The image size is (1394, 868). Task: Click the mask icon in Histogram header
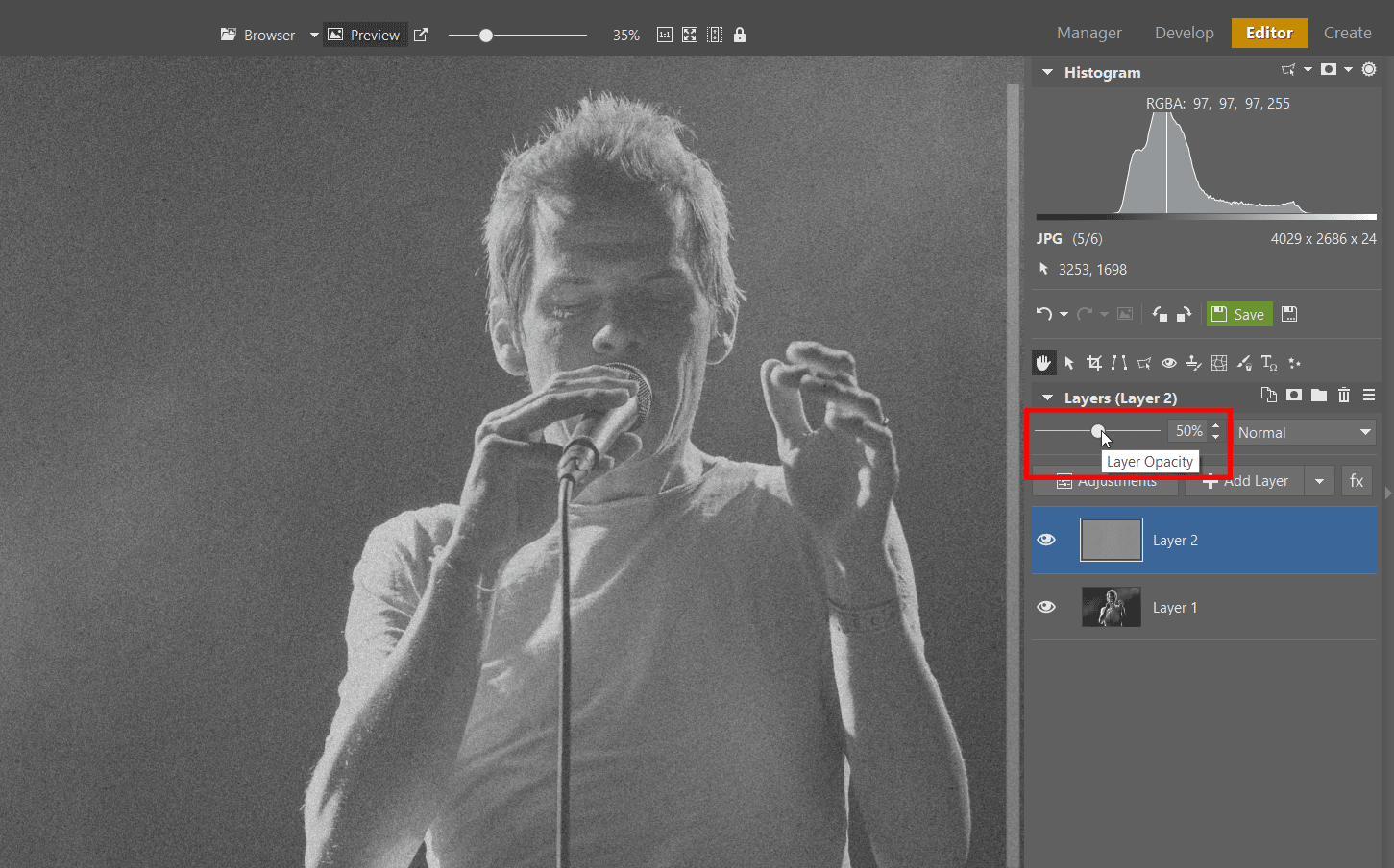coord(1329,69)
